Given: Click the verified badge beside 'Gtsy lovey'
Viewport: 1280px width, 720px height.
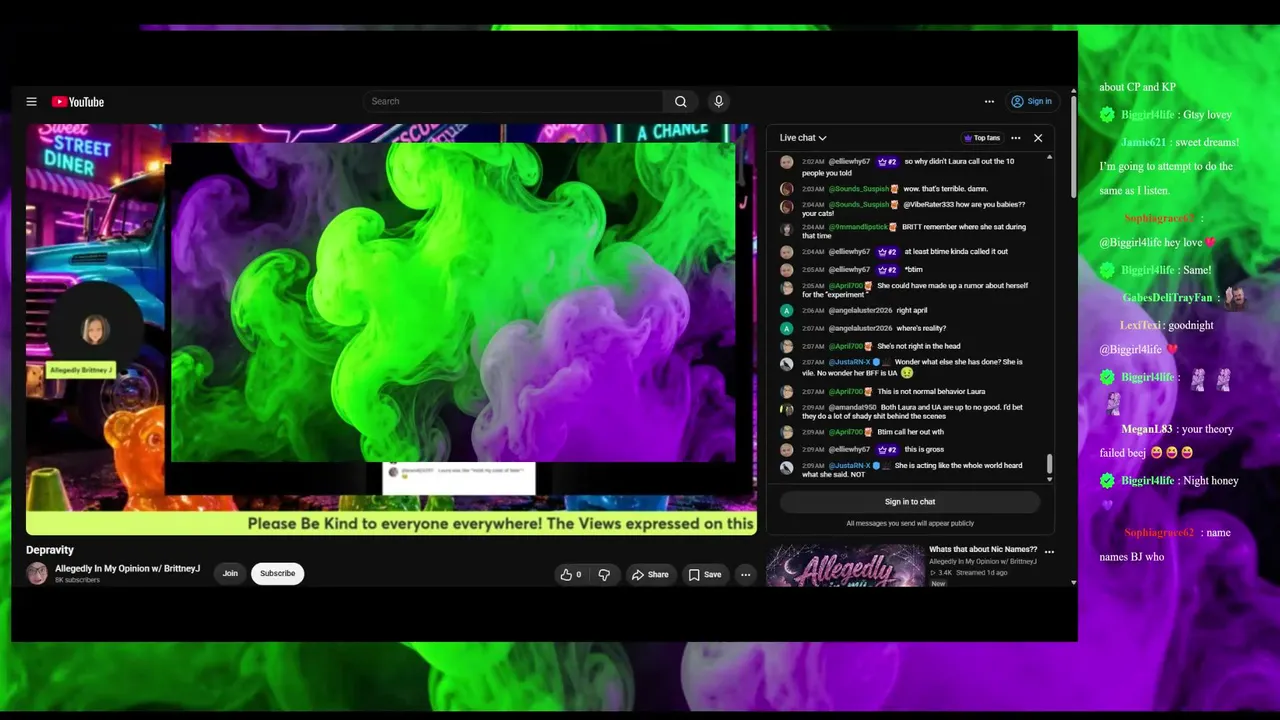Looking at the screenshot, I should (1107, 115).
